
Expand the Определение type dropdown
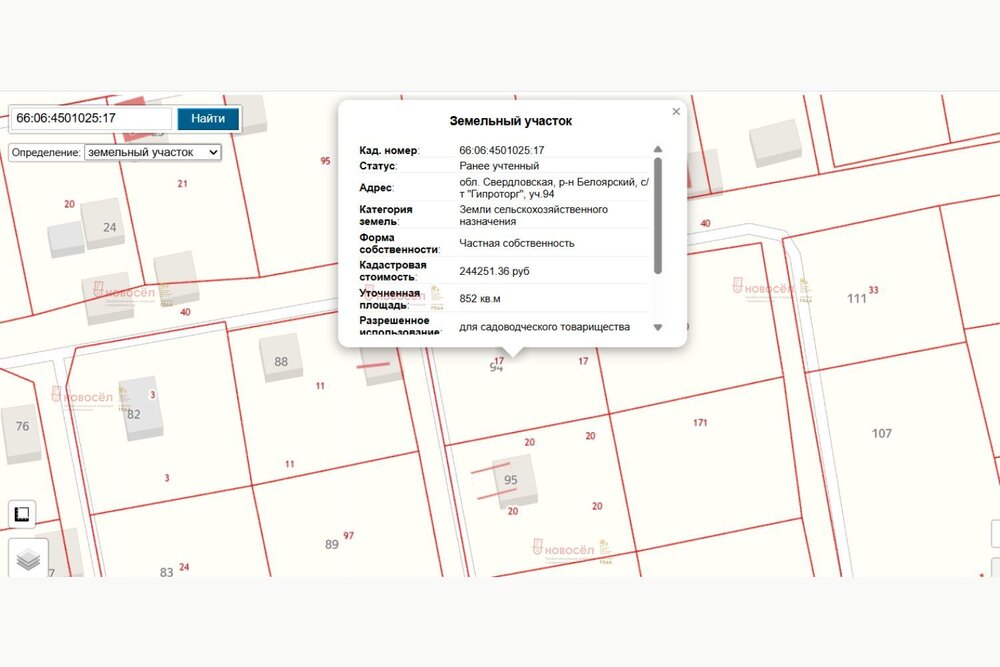point(153,152)
